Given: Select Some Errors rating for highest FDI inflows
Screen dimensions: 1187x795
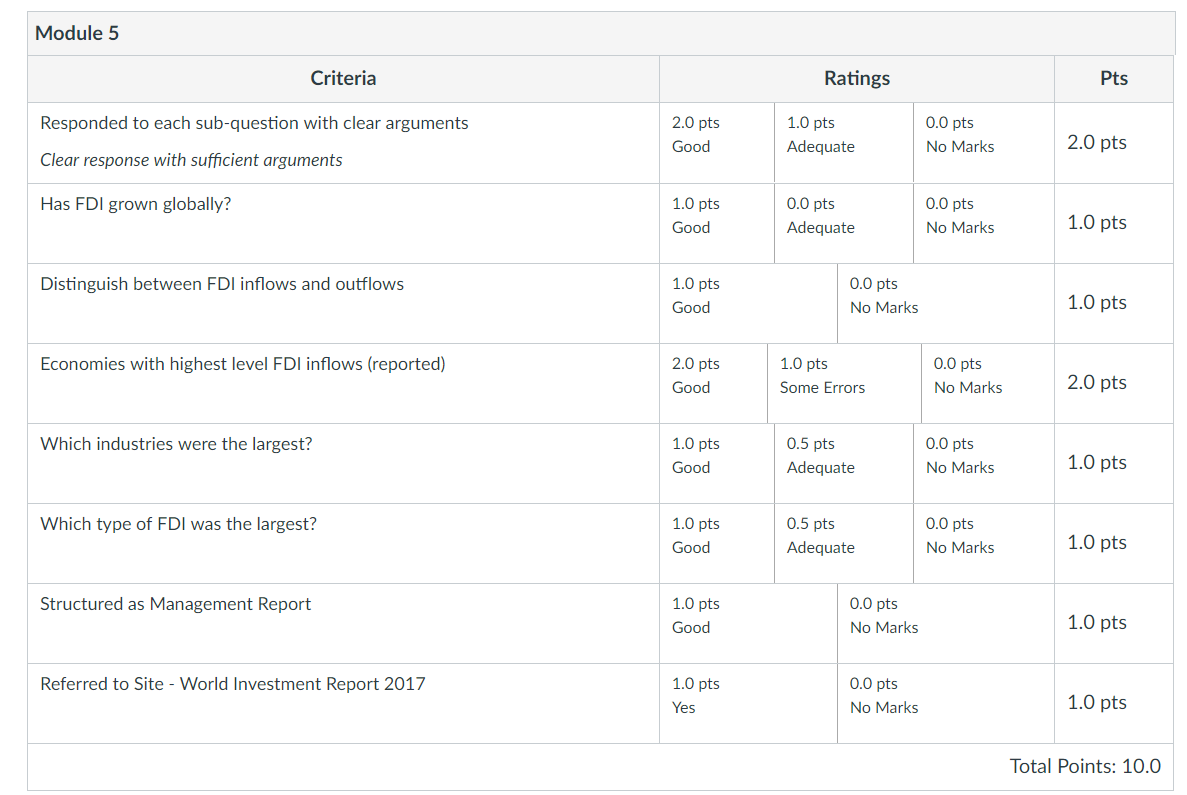Looking at the screenshot, I should (843, 383).
